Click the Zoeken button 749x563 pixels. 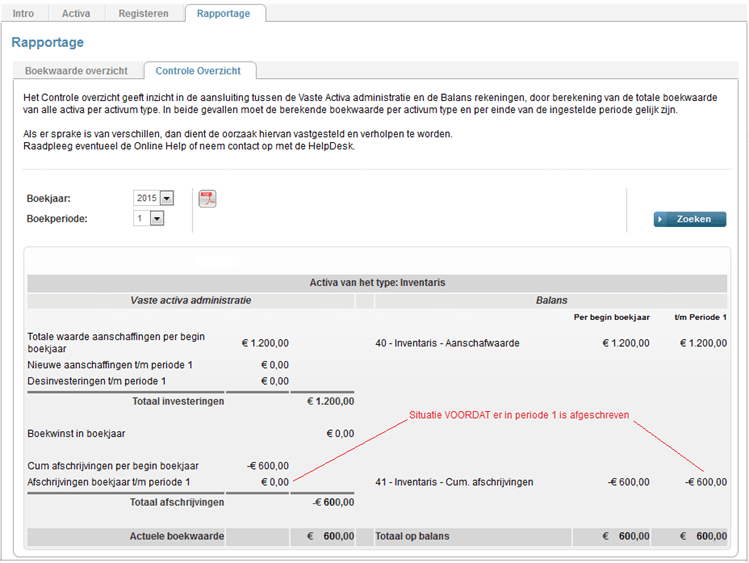(x=690, y=219)
